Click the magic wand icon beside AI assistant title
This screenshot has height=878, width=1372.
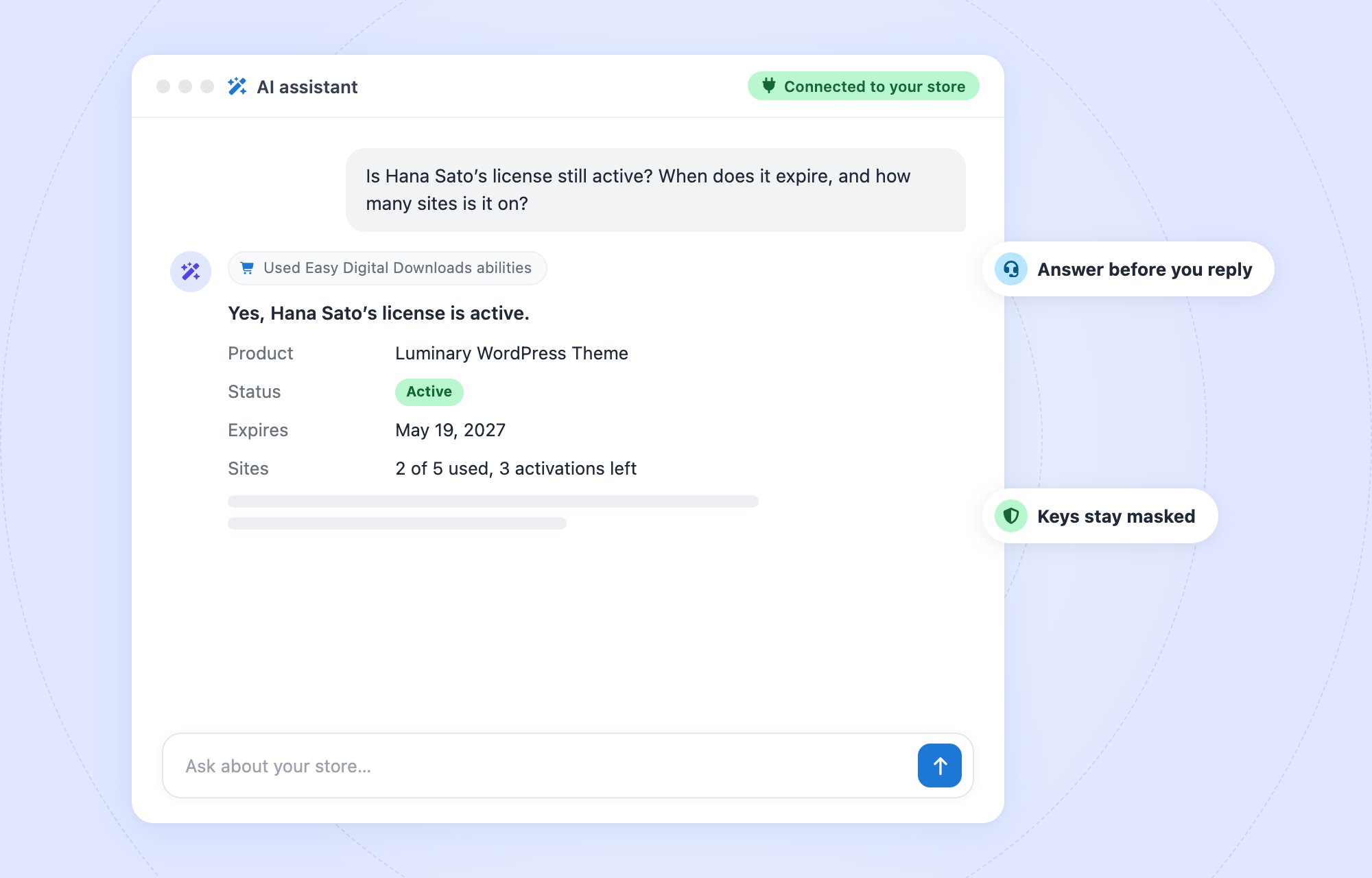pos(237,86)
